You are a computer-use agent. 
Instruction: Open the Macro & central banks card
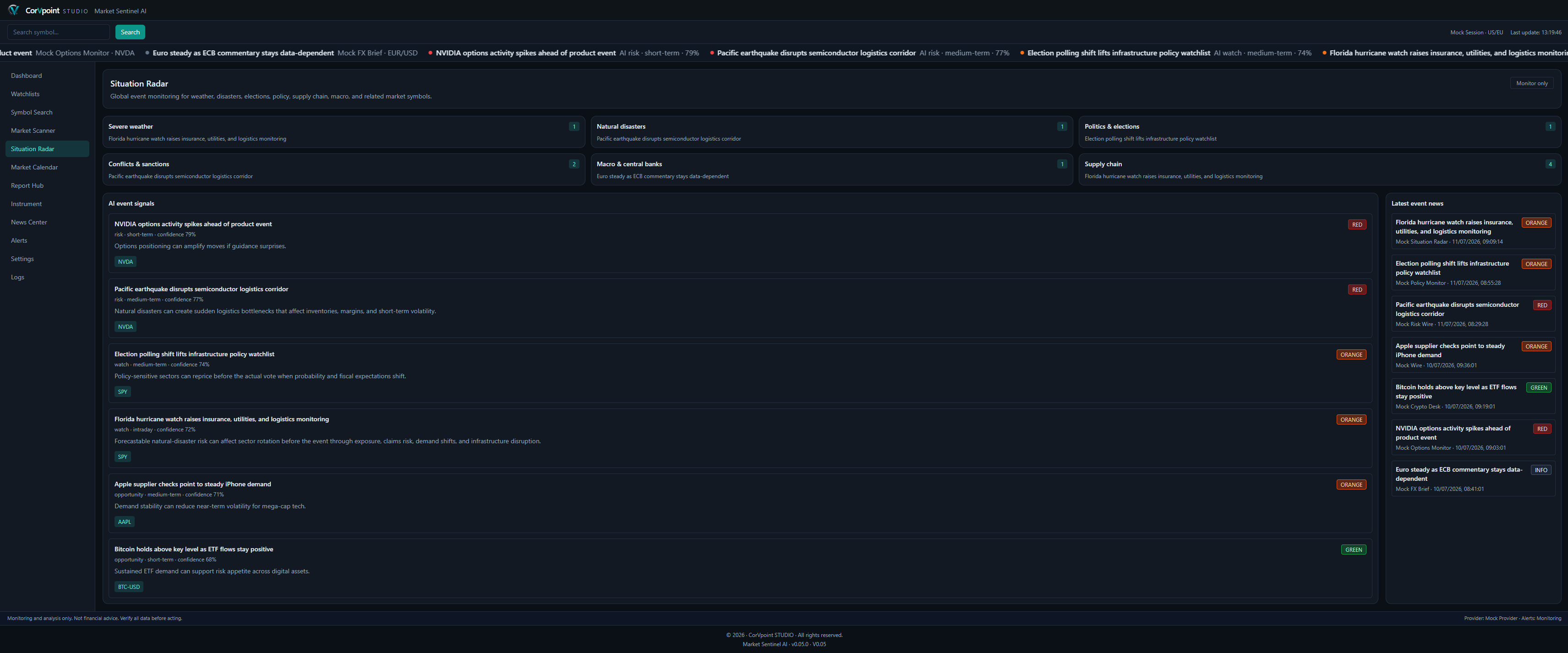tap(831, 170)
